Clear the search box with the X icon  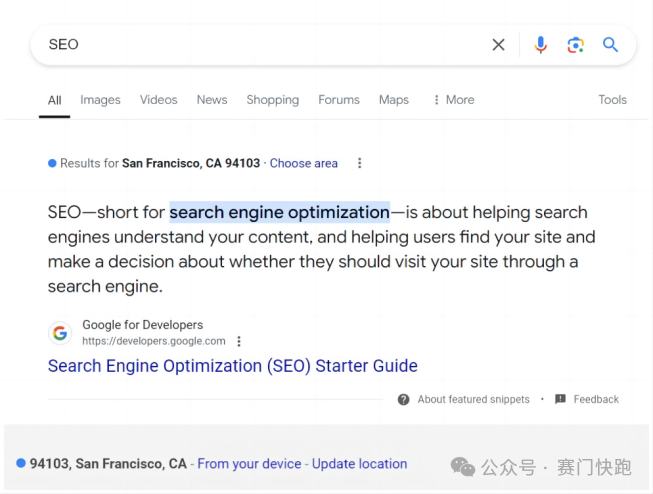click(x=498, y=45)
